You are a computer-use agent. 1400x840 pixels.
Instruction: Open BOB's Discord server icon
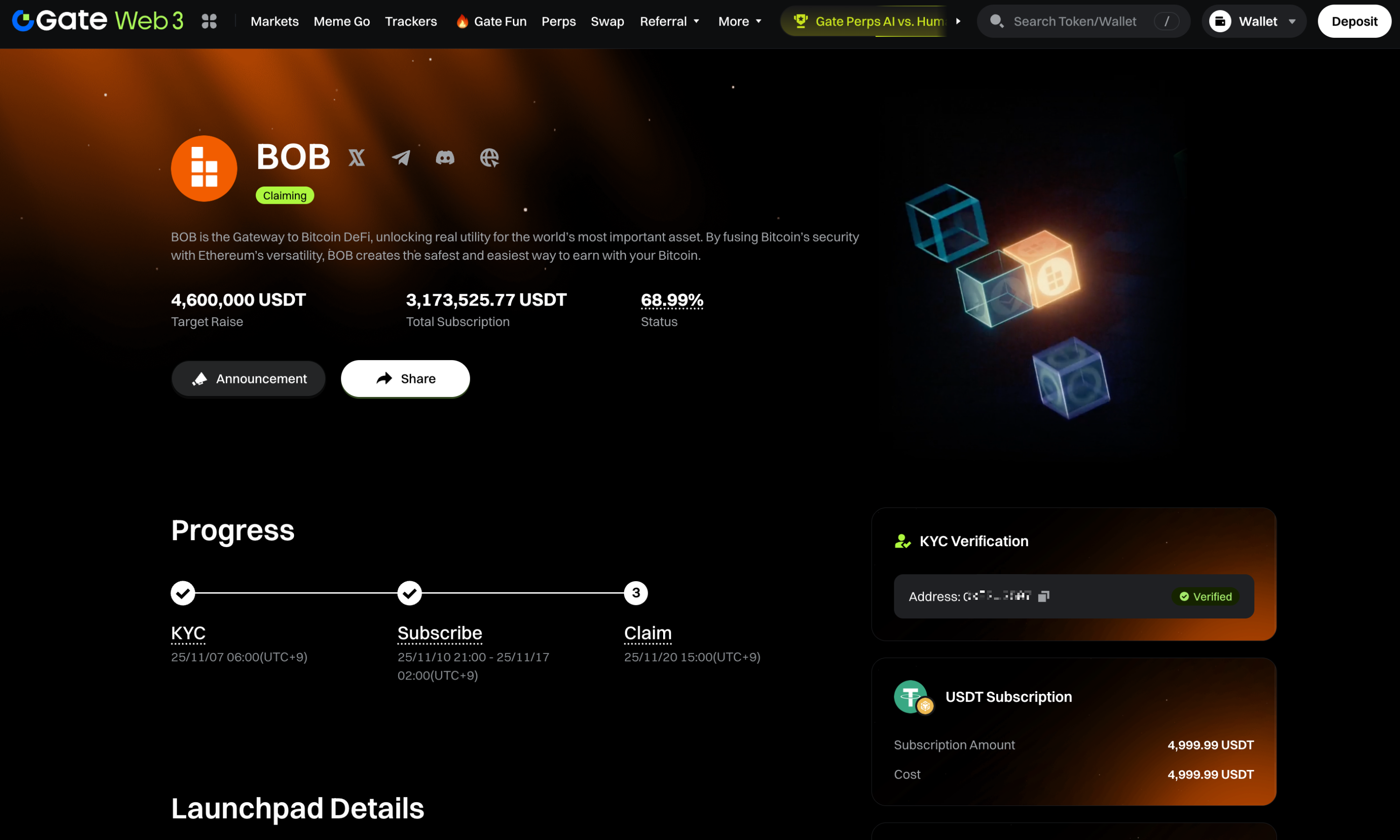coord(445,157)
